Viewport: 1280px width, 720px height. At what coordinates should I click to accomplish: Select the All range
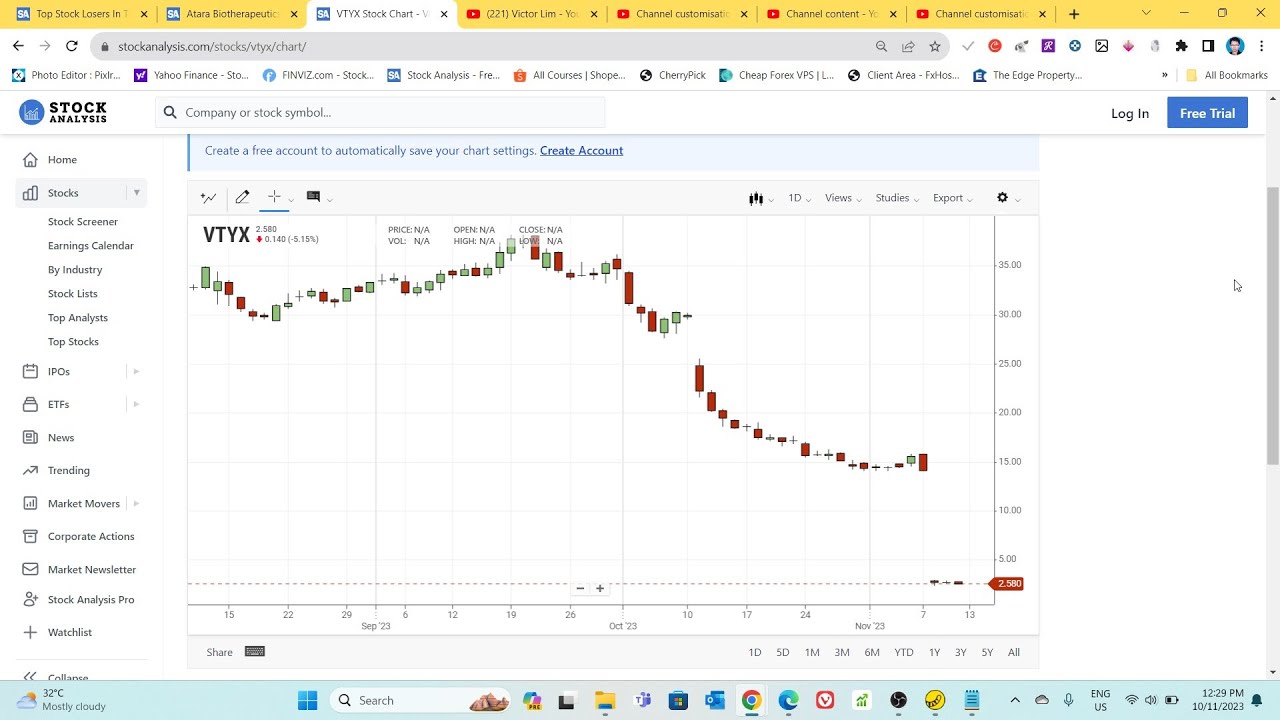pos(1014,652)
